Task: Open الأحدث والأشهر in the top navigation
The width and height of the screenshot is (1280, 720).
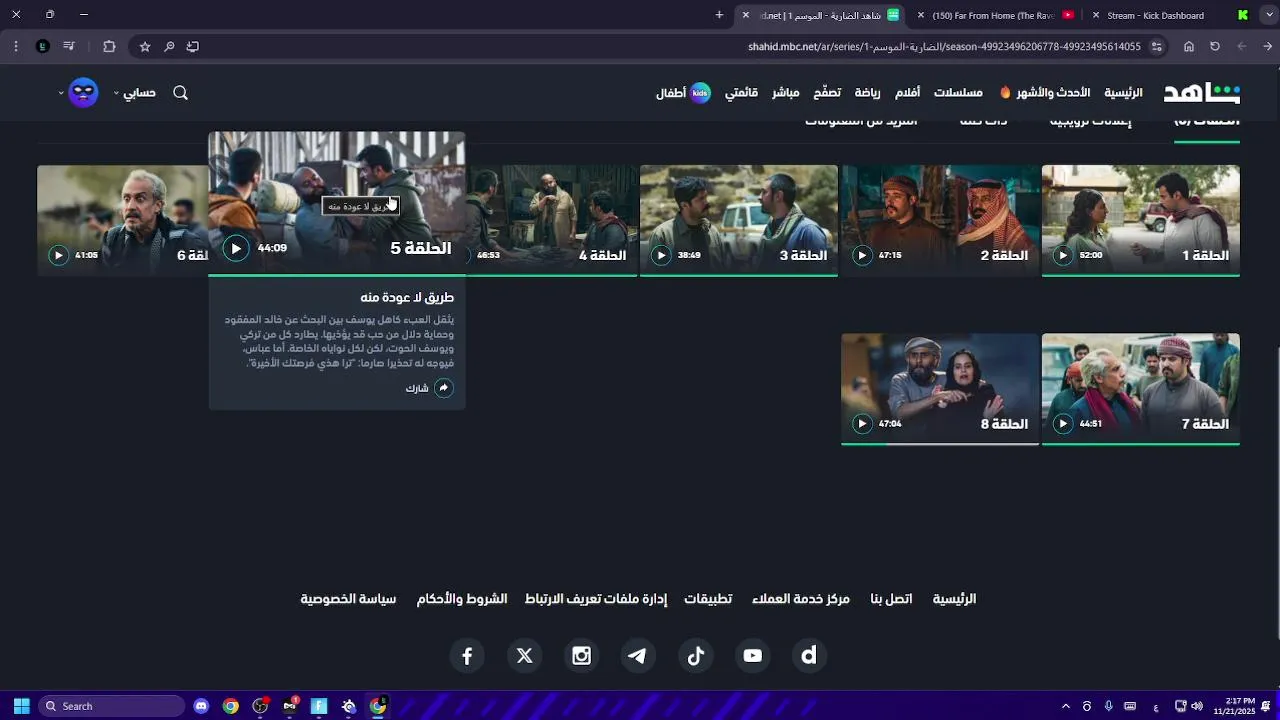Action: pyautogui.click(x=1053, y=93)
